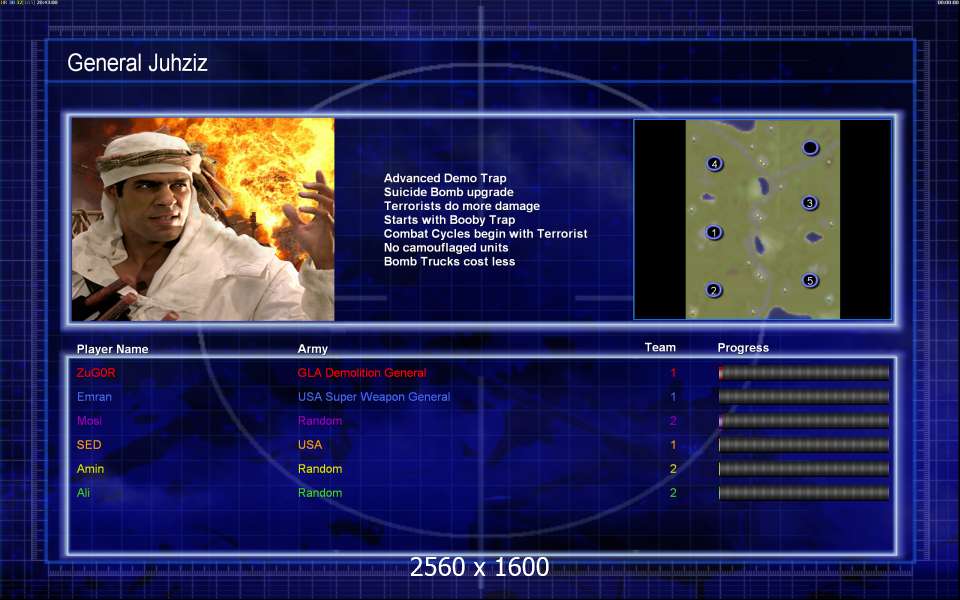The height and width of the screenshot is (600, 960).
Task: Select player name Amin
Action: (x=90, y=468)
